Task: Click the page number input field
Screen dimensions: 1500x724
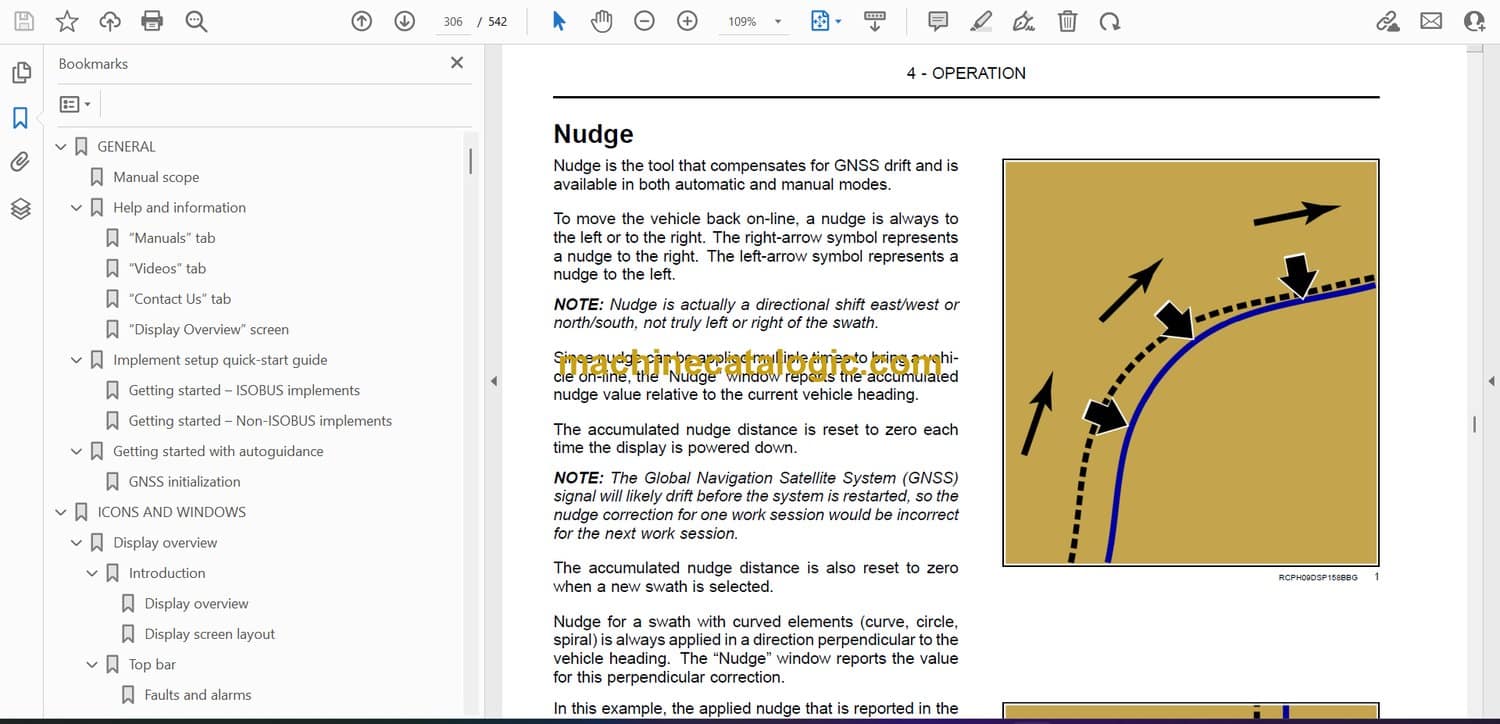Action: tap(453, 21)
